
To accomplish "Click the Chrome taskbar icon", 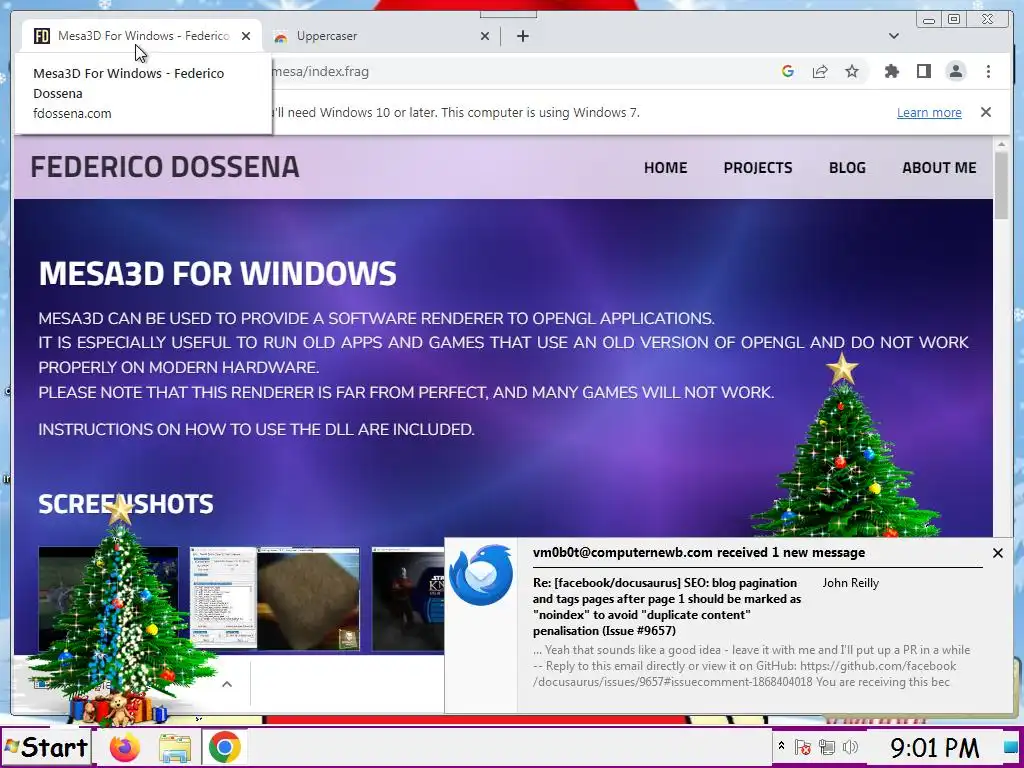I will click(x=225, y=747).
